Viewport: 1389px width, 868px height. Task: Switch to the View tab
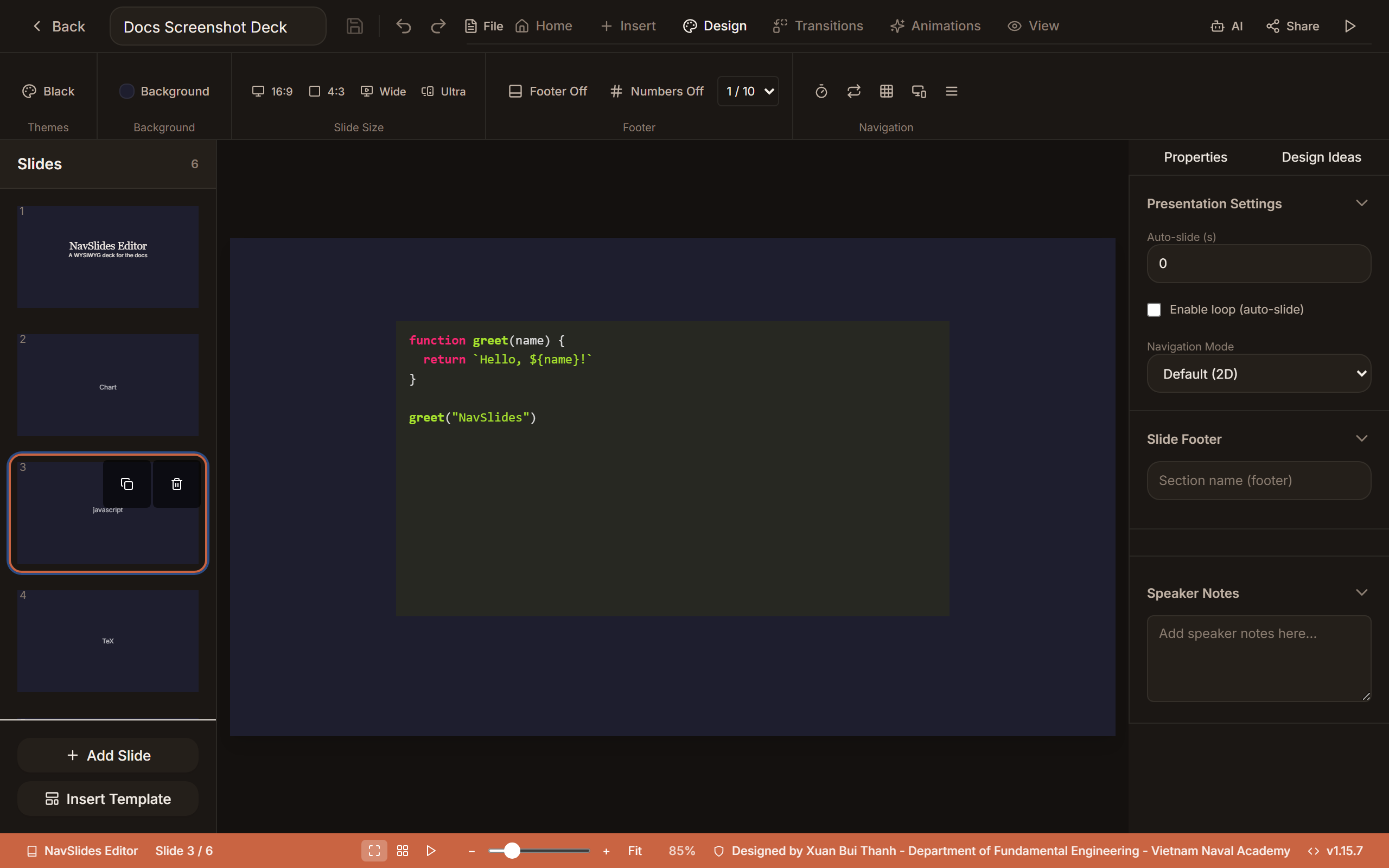1033,27
